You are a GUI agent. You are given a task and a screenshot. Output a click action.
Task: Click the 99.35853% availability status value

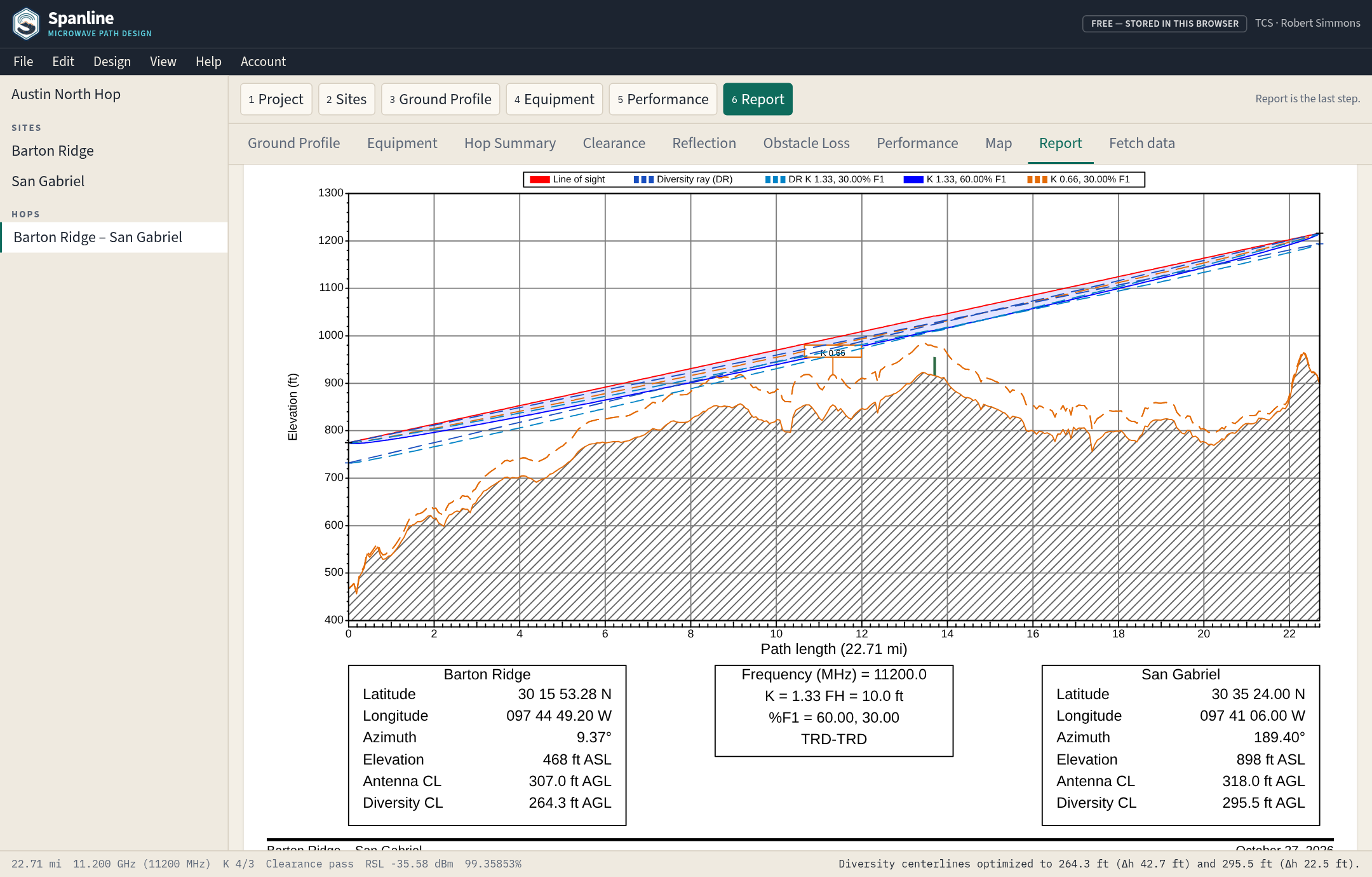pos(493,864)
